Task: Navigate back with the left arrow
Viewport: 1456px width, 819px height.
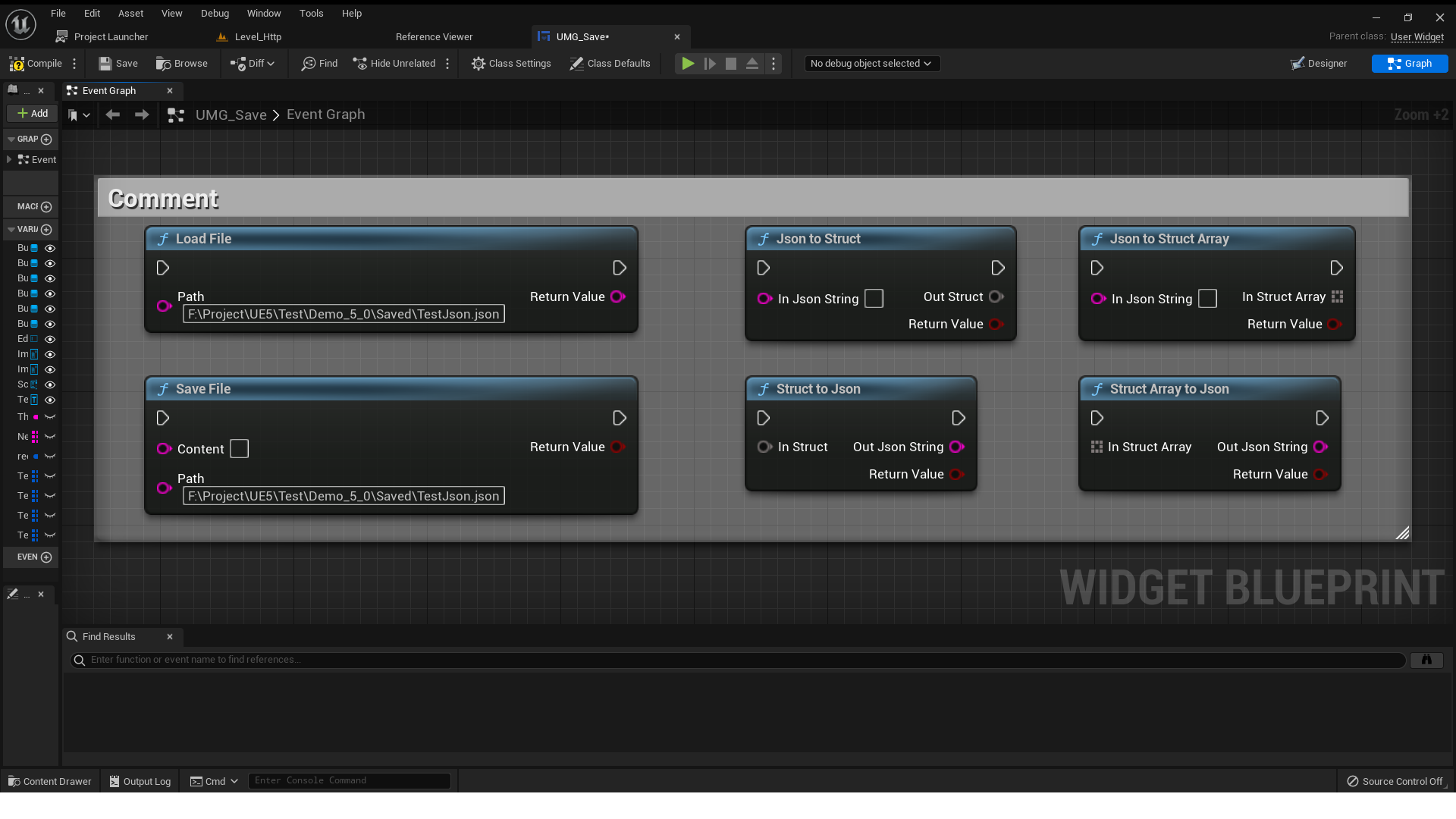Action: 113,115
